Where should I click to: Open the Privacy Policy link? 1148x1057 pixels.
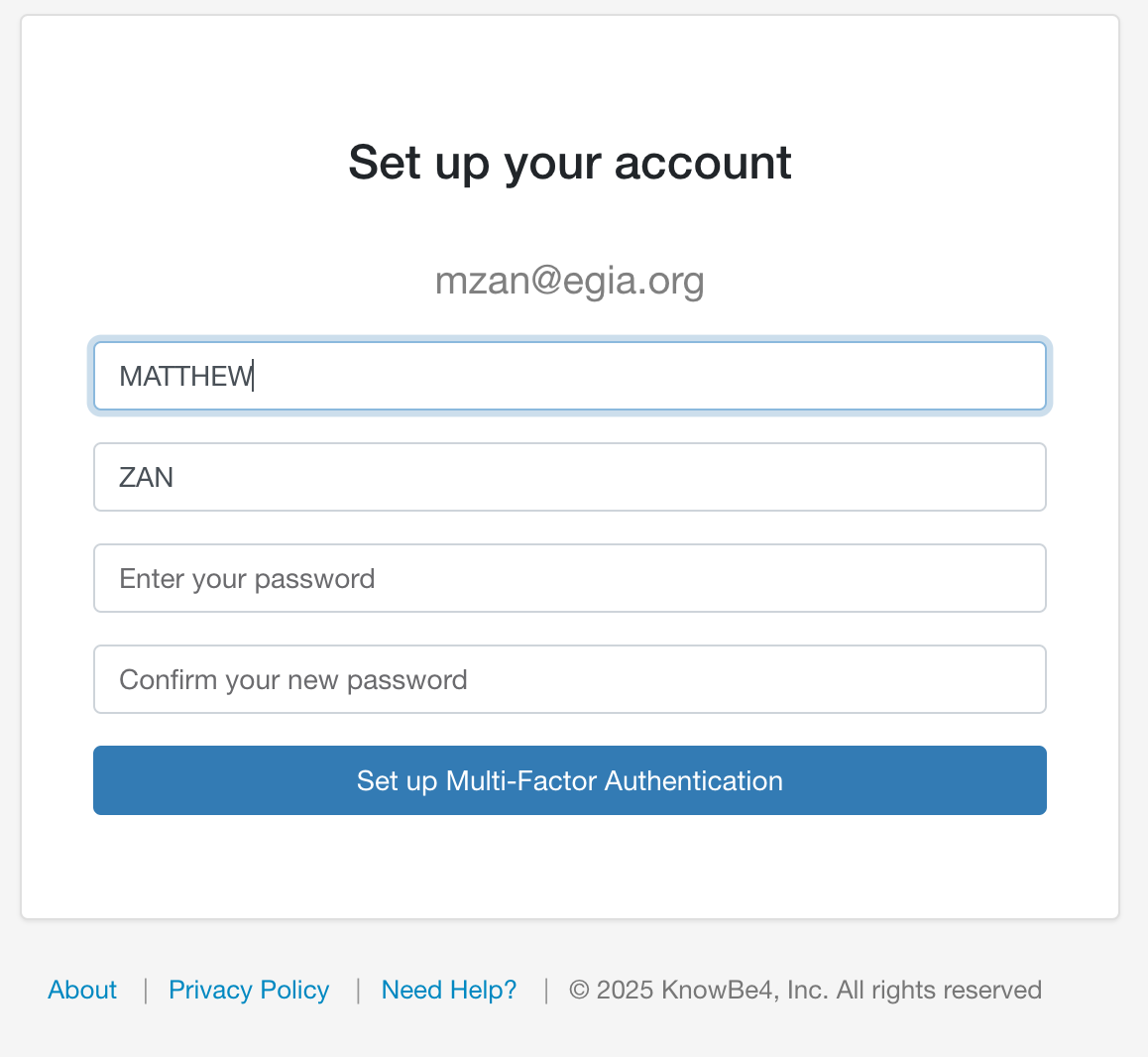249,990
